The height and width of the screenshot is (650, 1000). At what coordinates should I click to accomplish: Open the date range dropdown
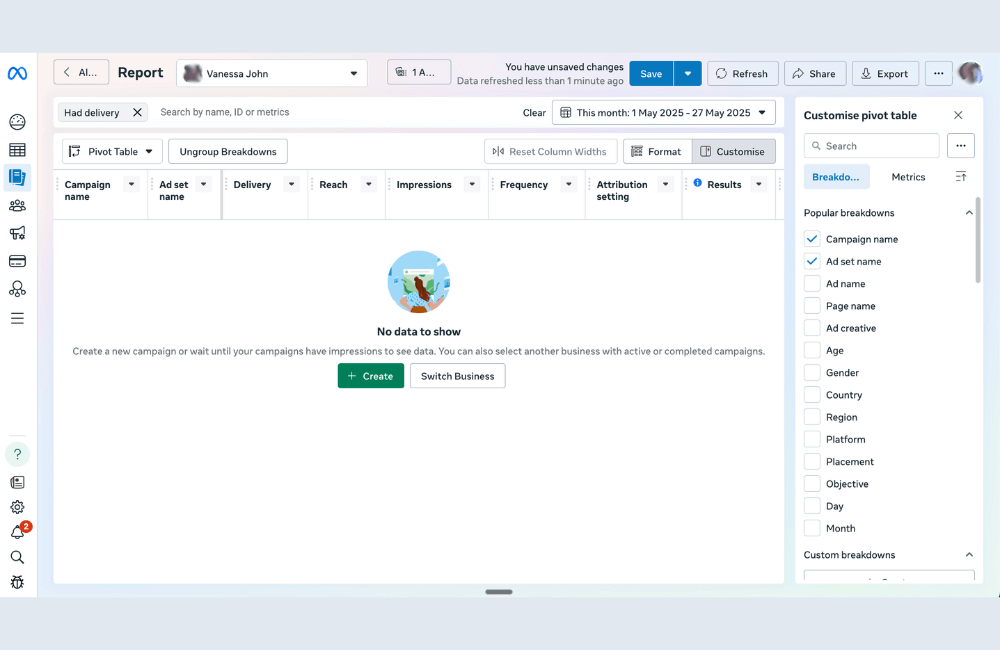(x=663, y=113)
